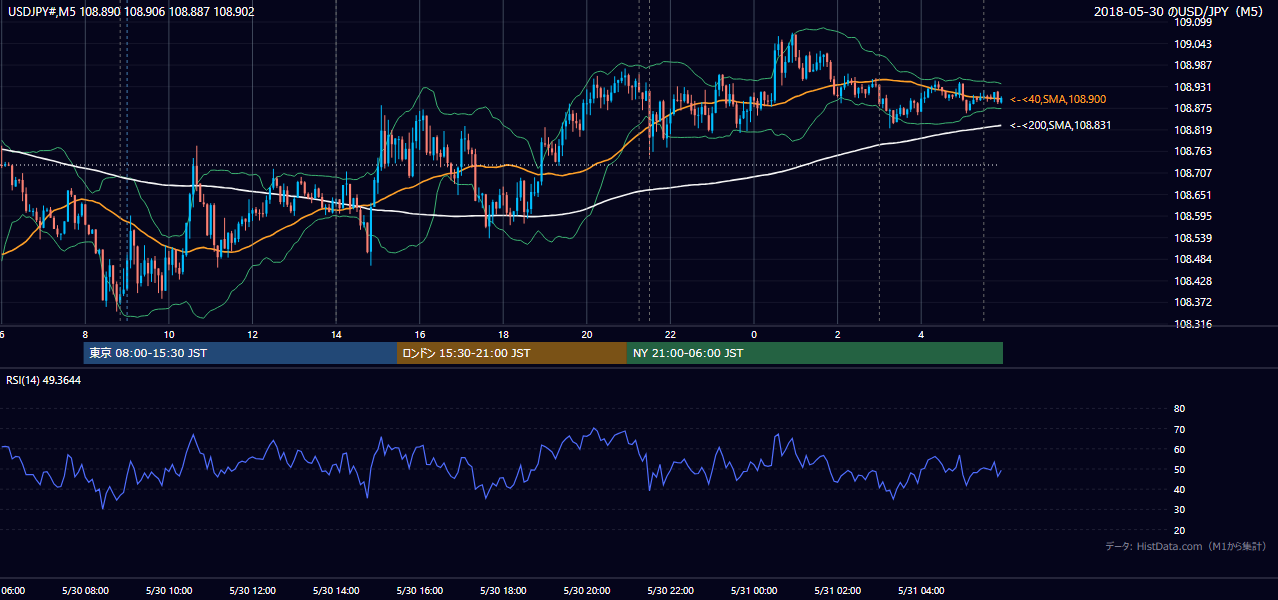The width and height of the screenshot is (1278, 600).
Task: Click RSI level 60 on the scale
Action: tap(1179, 449)
